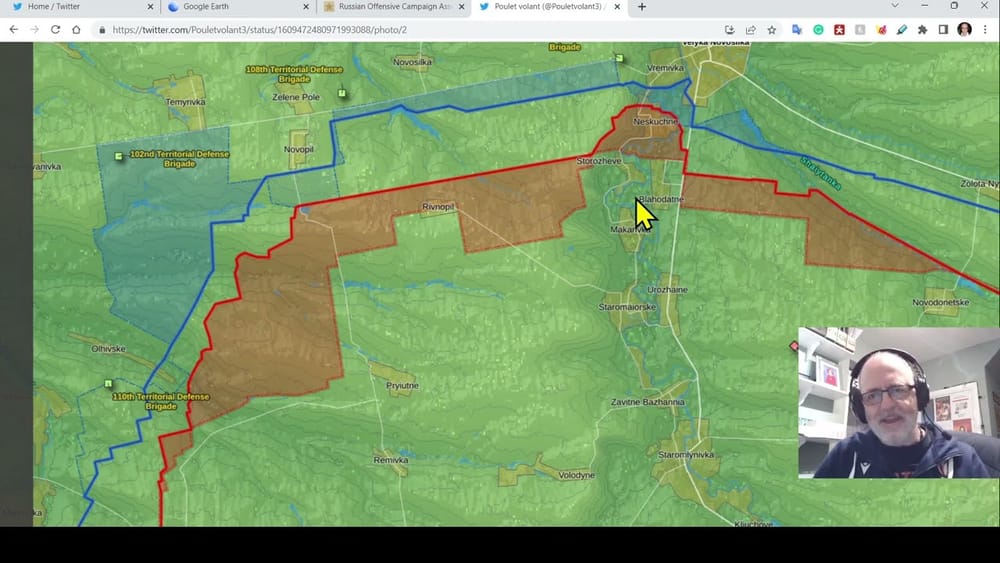Viewport: 1000px width, 563px height.
Task: Reload the current Twitter page
Action: click(x=55, y=30)
